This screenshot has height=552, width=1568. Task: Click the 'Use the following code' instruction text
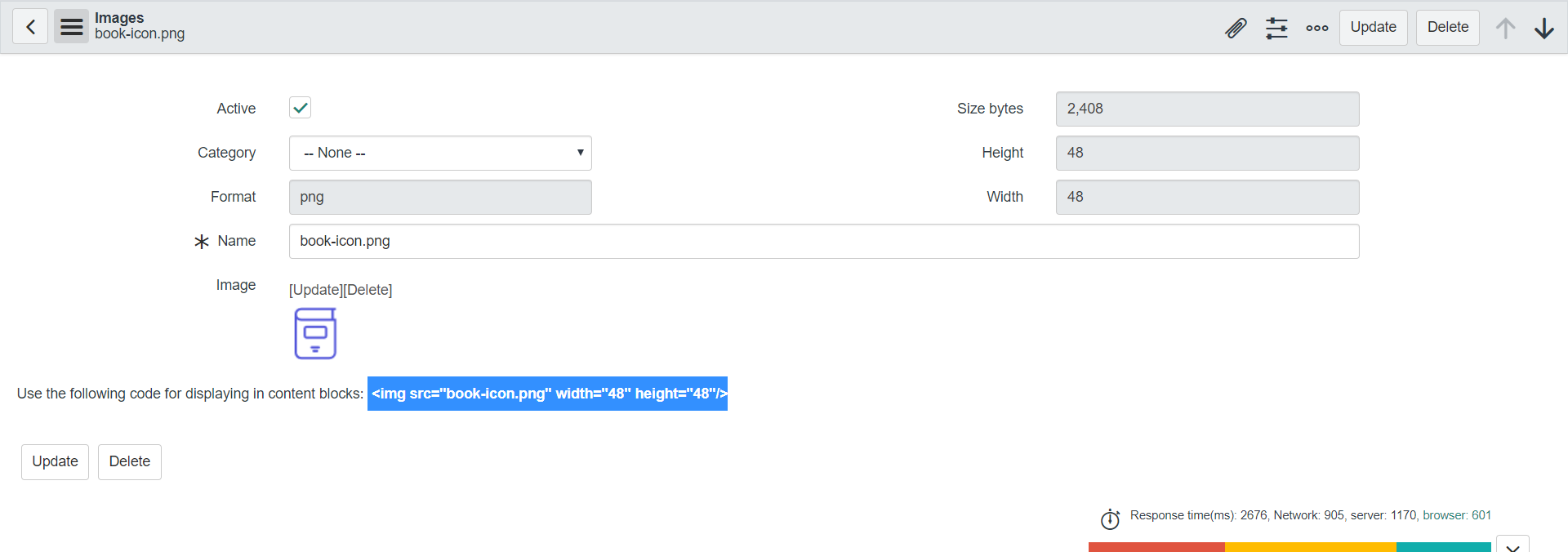point(190,394)
